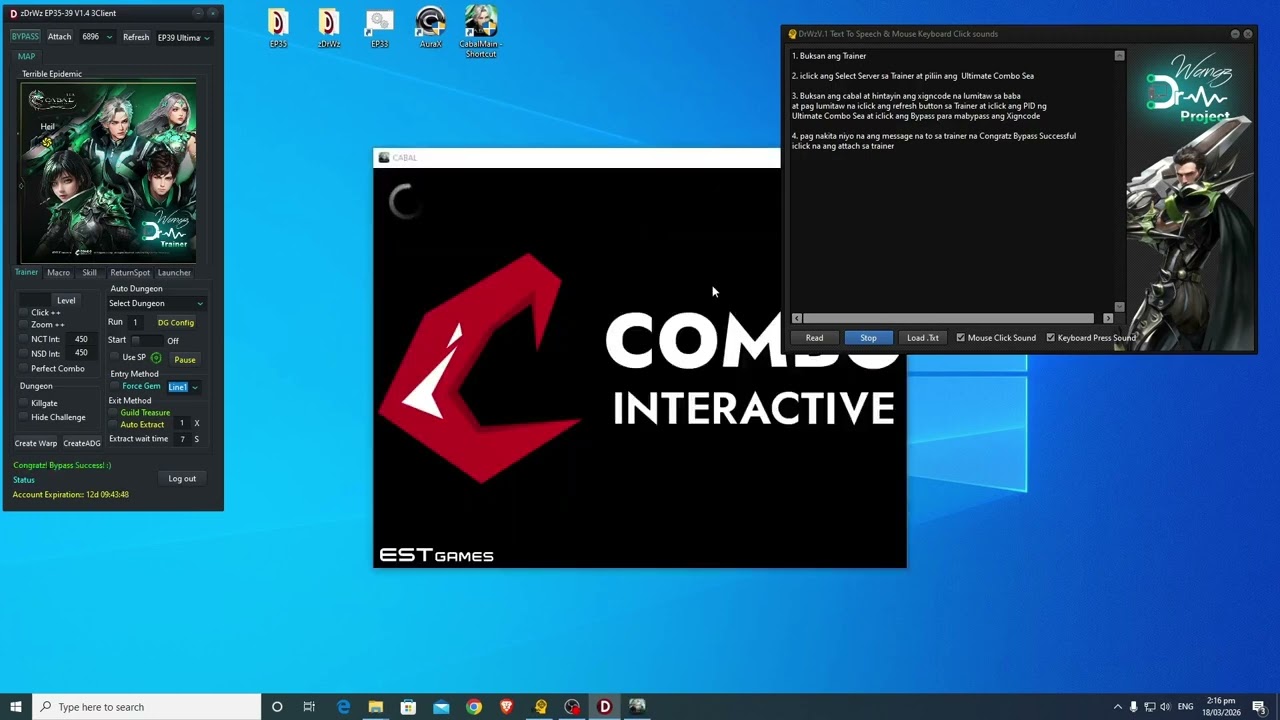This screenshot has height=720, width=1280.
Task: Open File Explorer from the taskbar
Action: click(376, 707)
